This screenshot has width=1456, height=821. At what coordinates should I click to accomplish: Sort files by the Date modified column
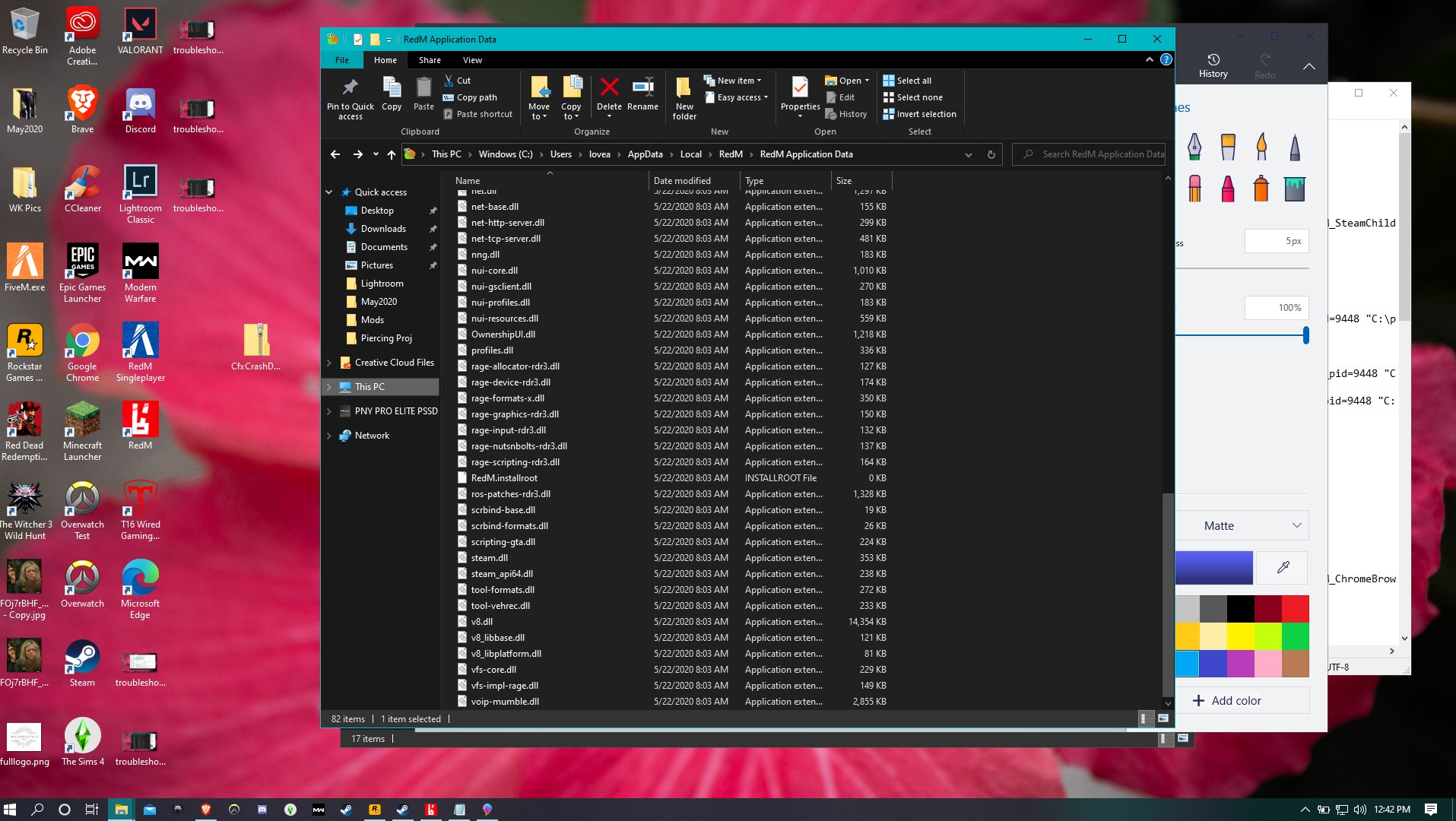pyautogui.click(x=694, y=181)
